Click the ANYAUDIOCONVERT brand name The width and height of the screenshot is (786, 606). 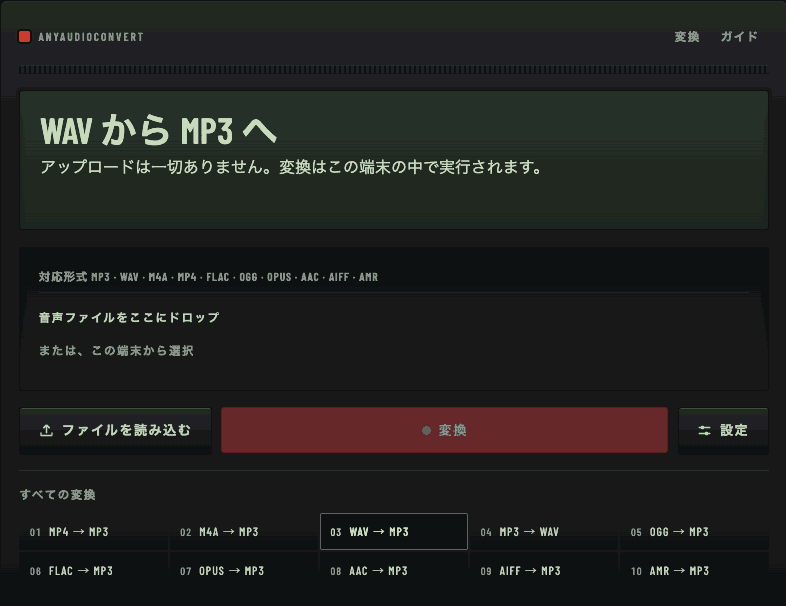pos(91,37)
